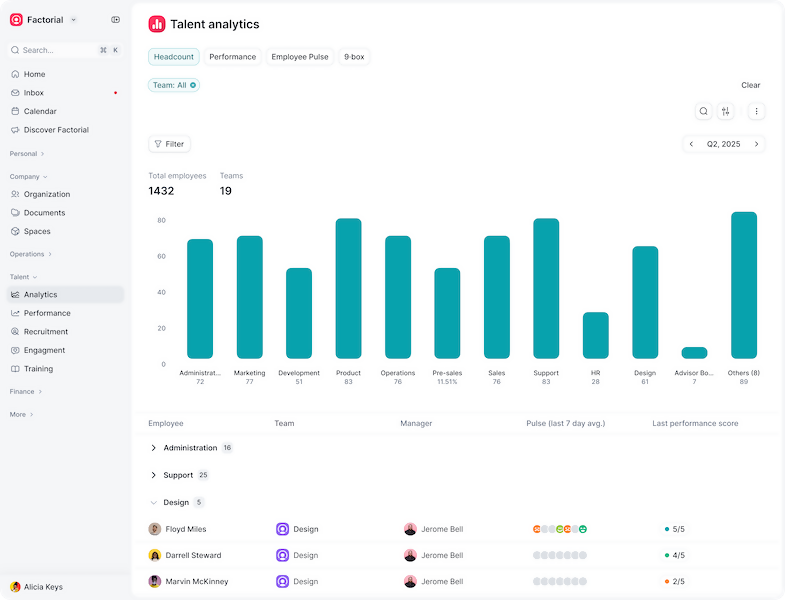This screenshot has height=600, width=785.
Task: Expand the Support team row
Action: (x=154, y=475)
